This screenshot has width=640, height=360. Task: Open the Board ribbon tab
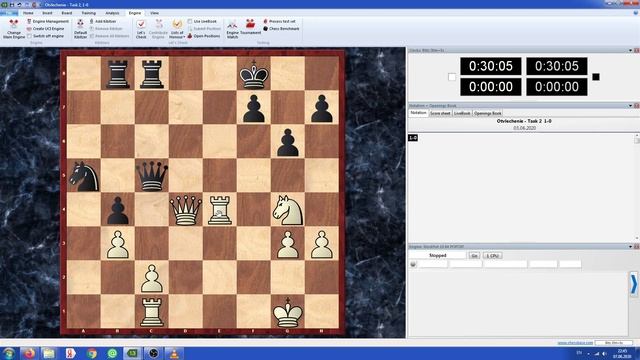67,13
